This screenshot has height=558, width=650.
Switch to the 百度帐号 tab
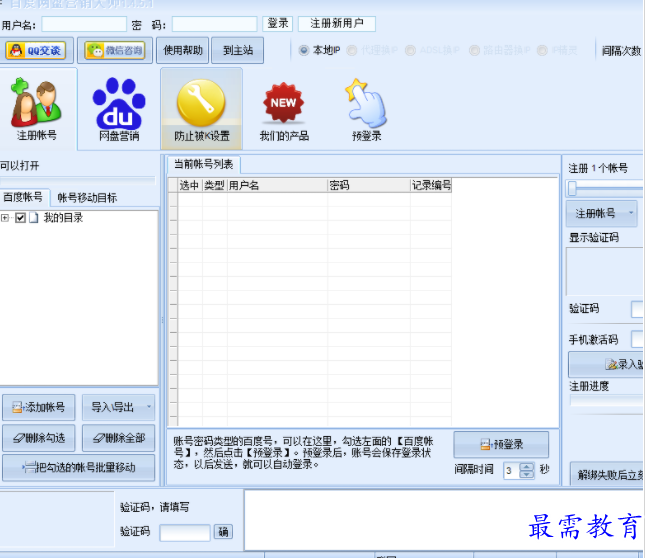tap(23, 197)
